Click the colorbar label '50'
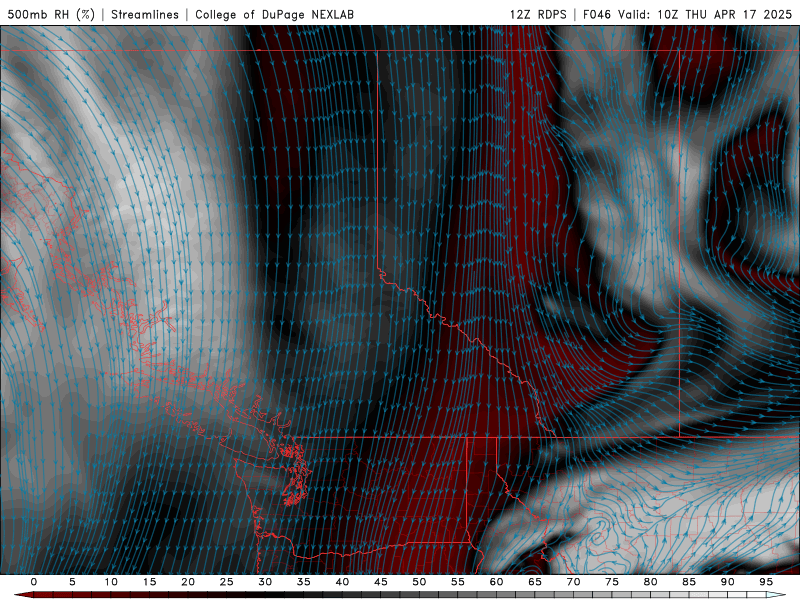This screenshot has height=600, width=800. (x=419, y=582)
